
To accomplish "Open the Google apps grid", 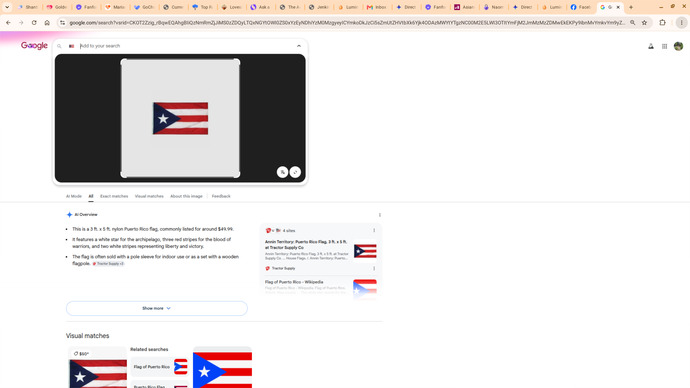I will [x=664, y=46].
